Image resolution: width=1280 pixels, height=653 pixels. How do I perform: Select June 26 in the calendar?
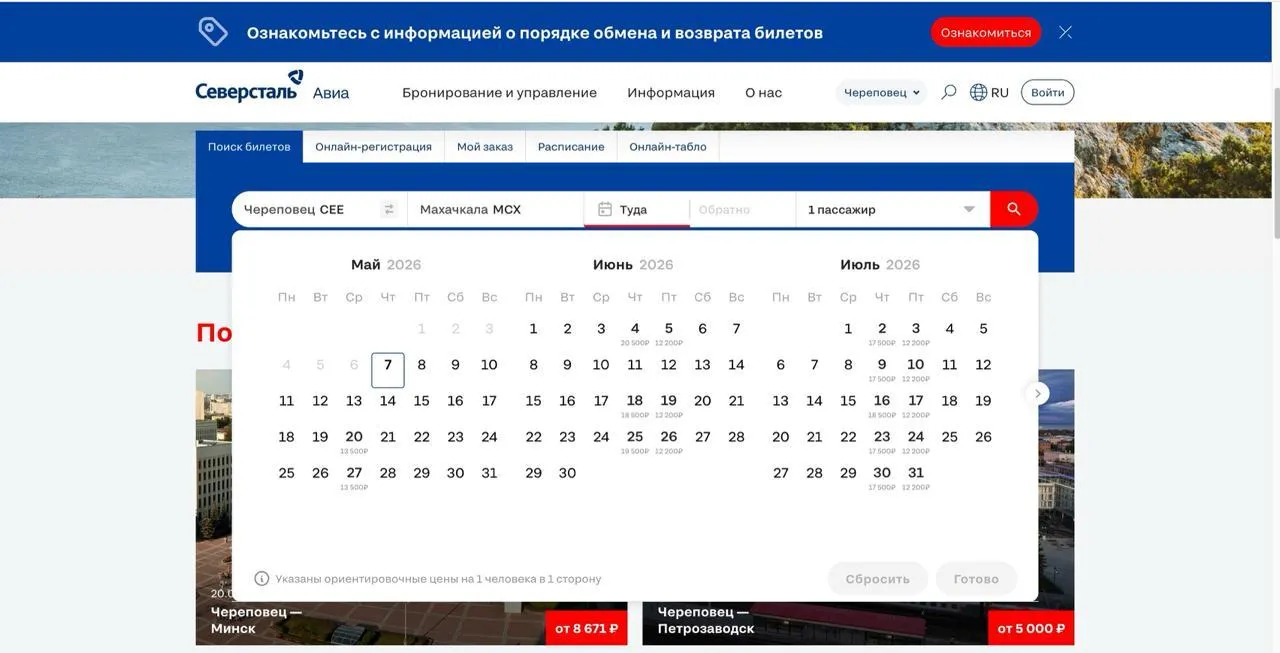pyautogui.click(x=669, y=441)
